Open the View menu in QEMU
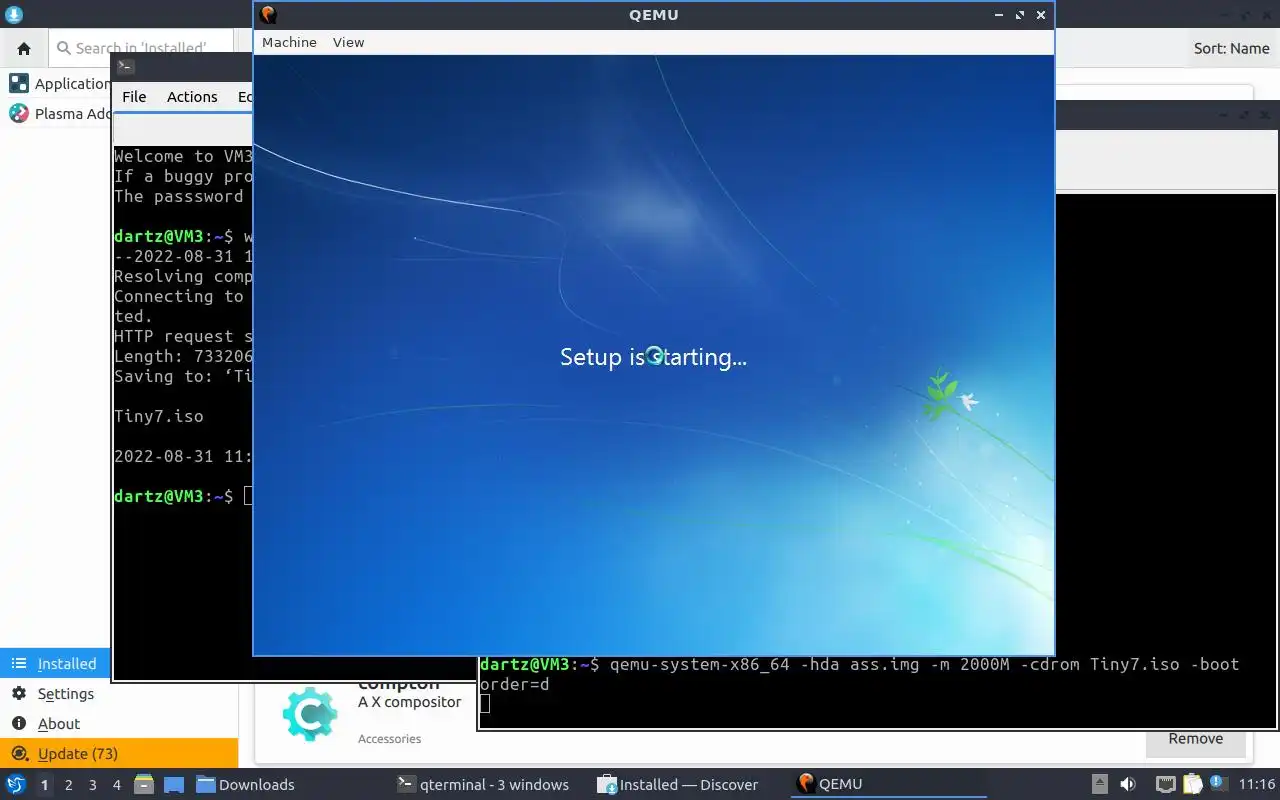Viewport: 1280px width, 800px height. [x=348, y=42]
